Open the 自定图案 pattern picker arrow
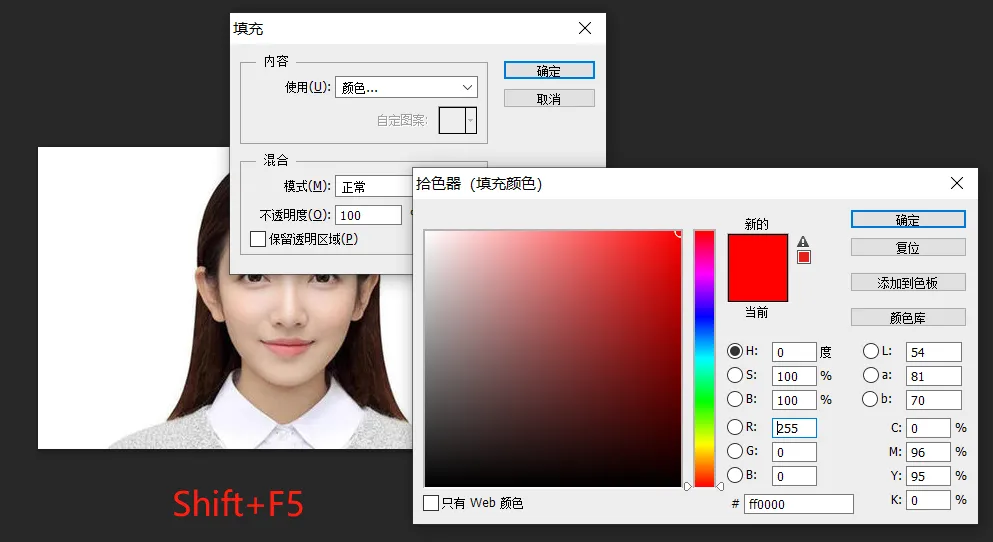Viewport: 993px width, 542px height. (471, 120)
